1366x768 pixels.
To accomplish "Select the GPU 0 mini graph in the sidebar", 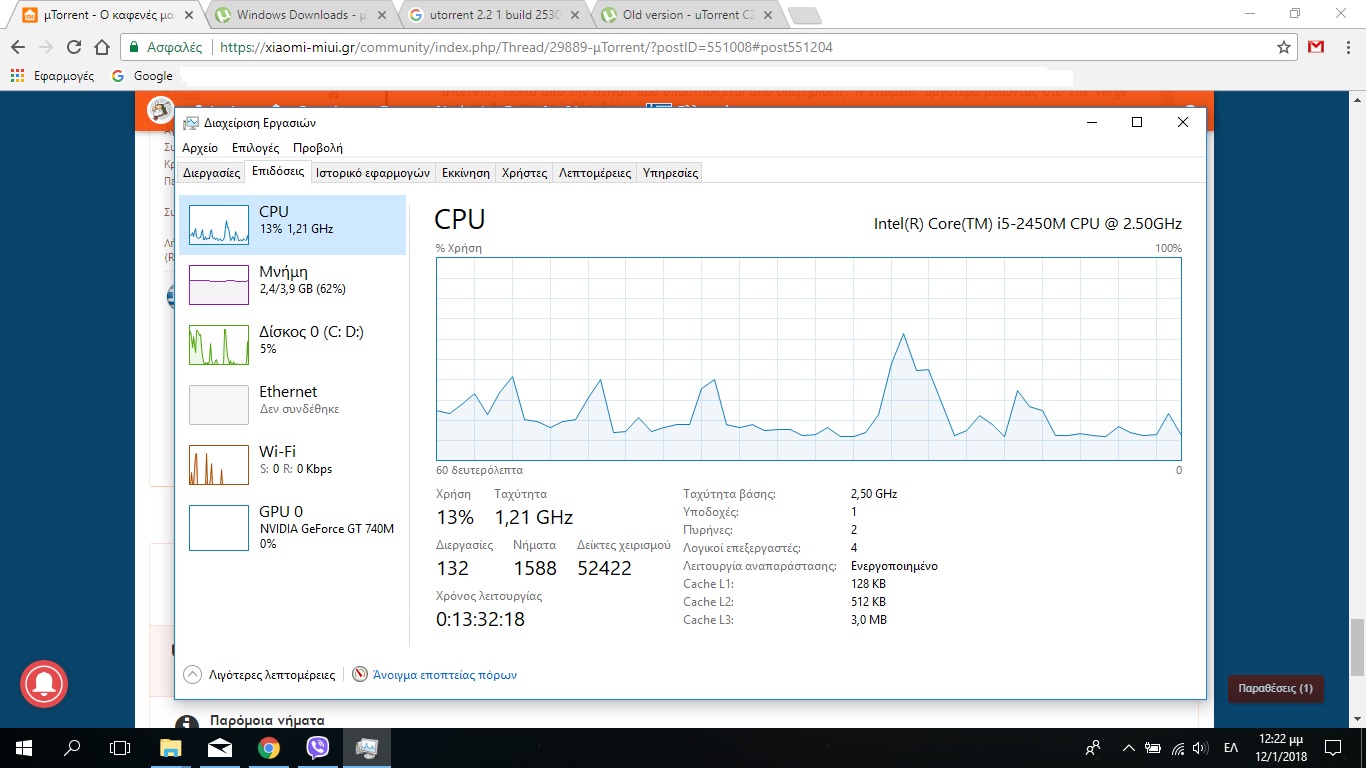I will point(219,528).
